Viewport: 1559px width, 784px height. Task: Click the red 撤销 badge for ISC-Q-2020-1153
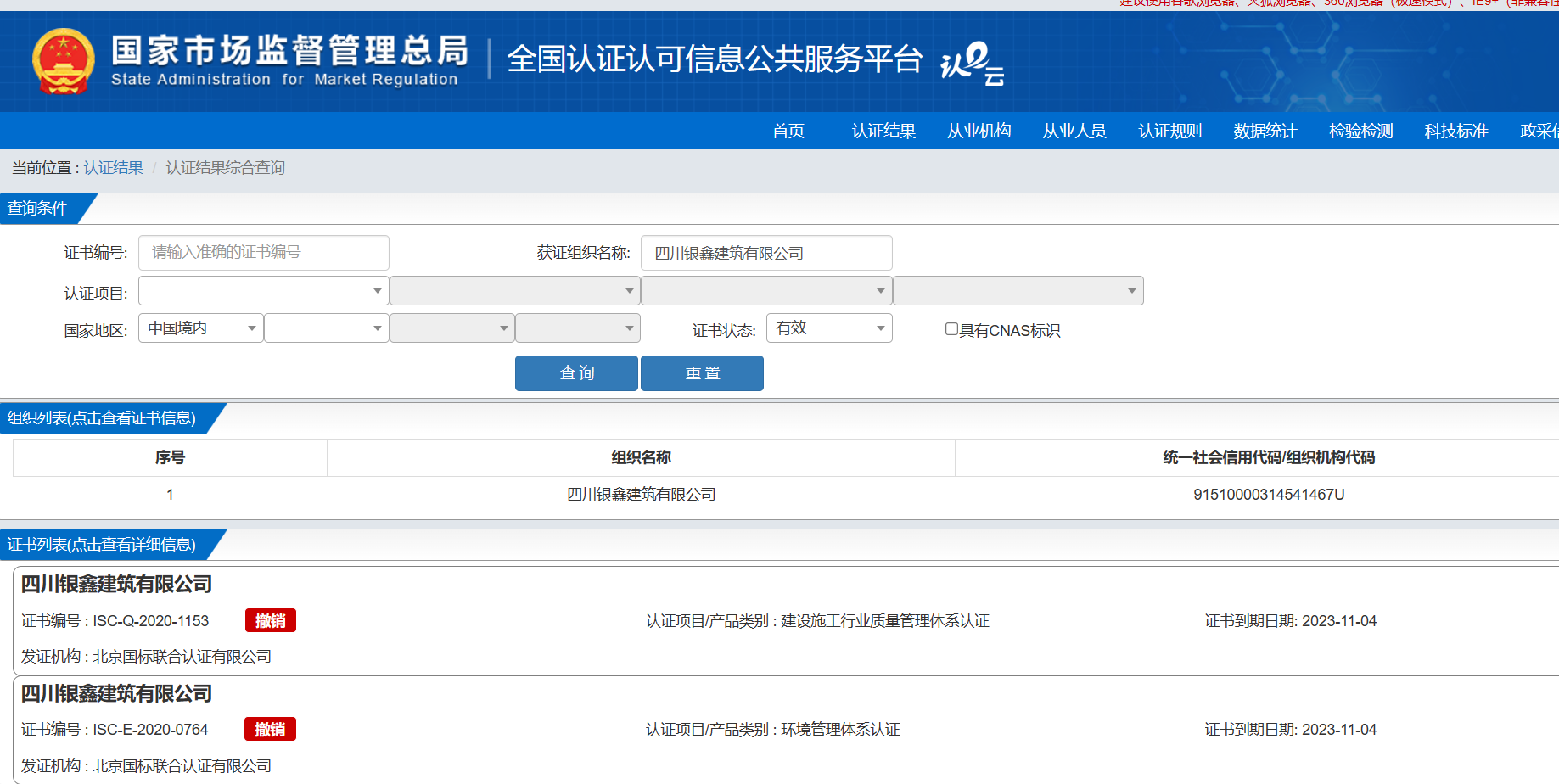(271, 620)
